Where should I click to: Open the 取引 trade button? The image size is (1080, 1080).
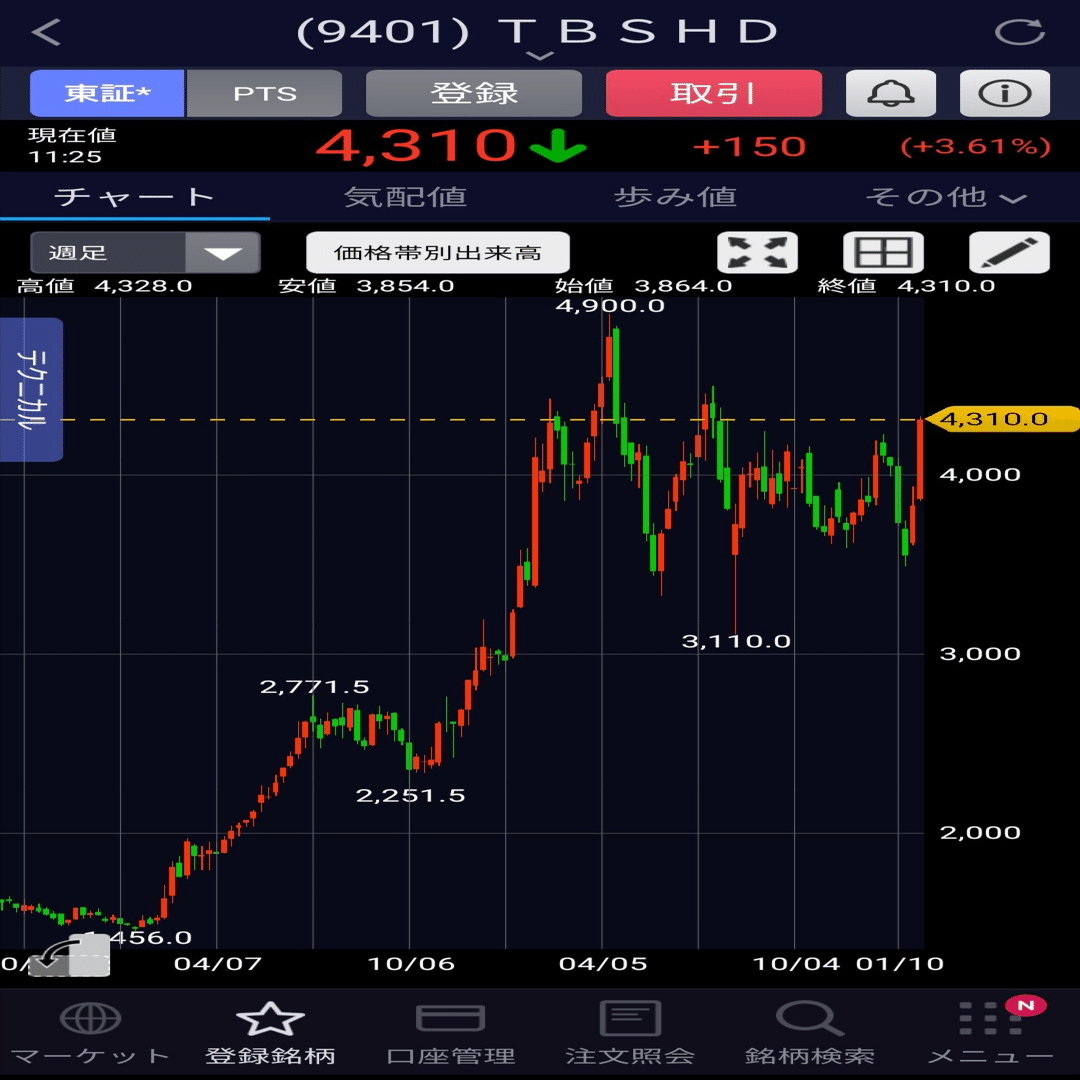tap(714, 93)
